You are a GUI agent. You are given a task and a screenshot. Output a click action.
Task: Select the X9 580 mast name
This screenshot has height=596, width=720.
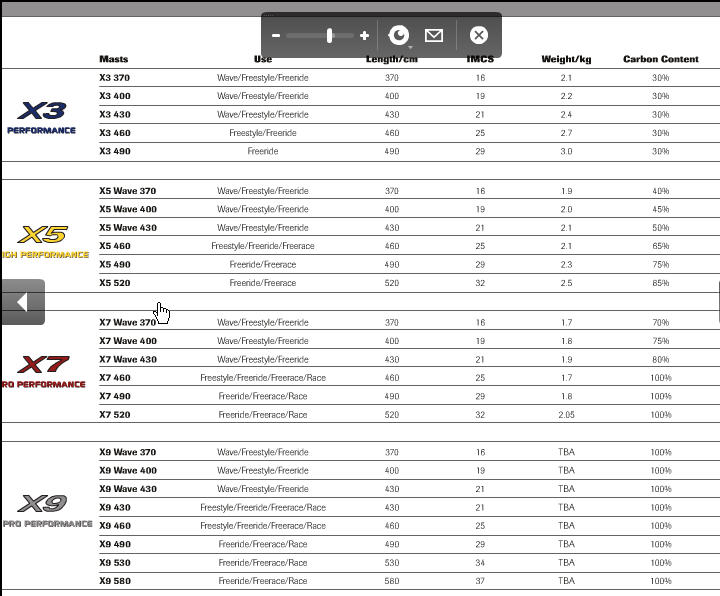(x=114, y=581)
